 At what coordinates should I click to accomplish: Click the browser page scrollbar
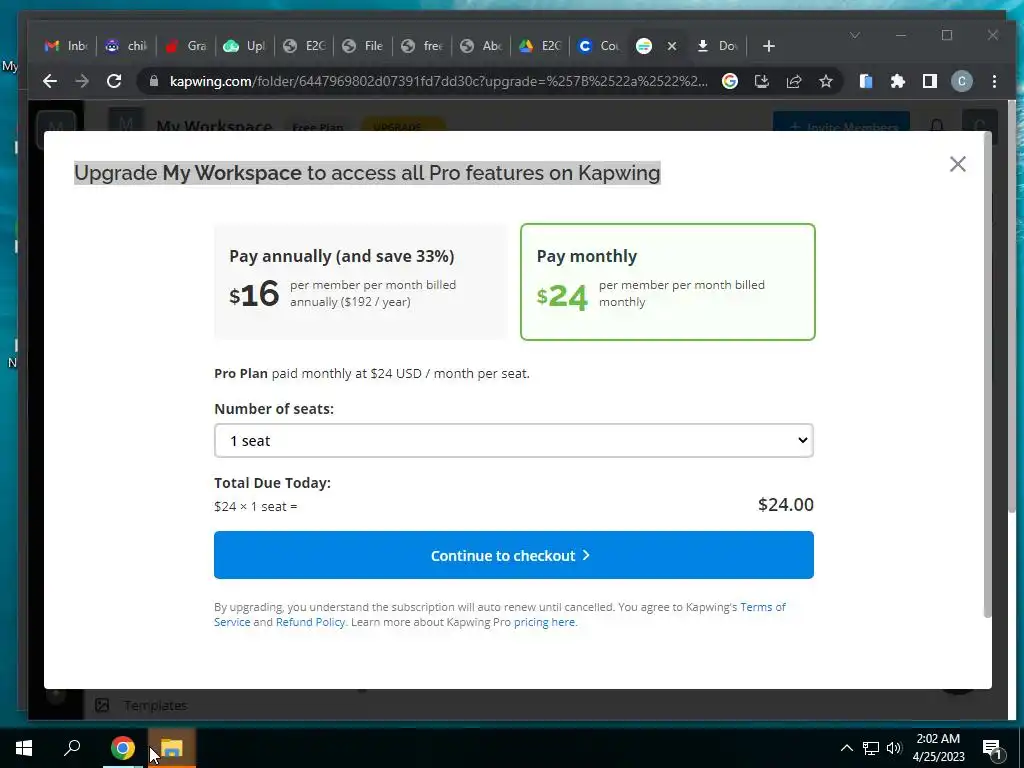[x=1012, y=306]
